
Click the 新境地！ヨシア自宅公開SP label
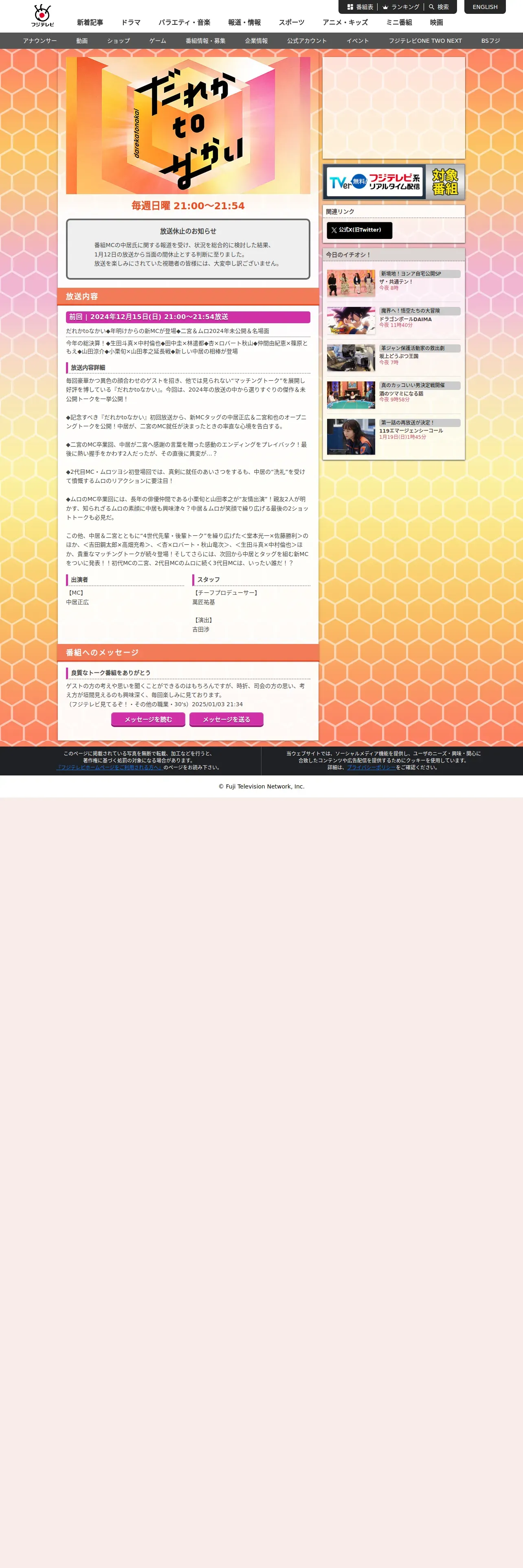420,274
